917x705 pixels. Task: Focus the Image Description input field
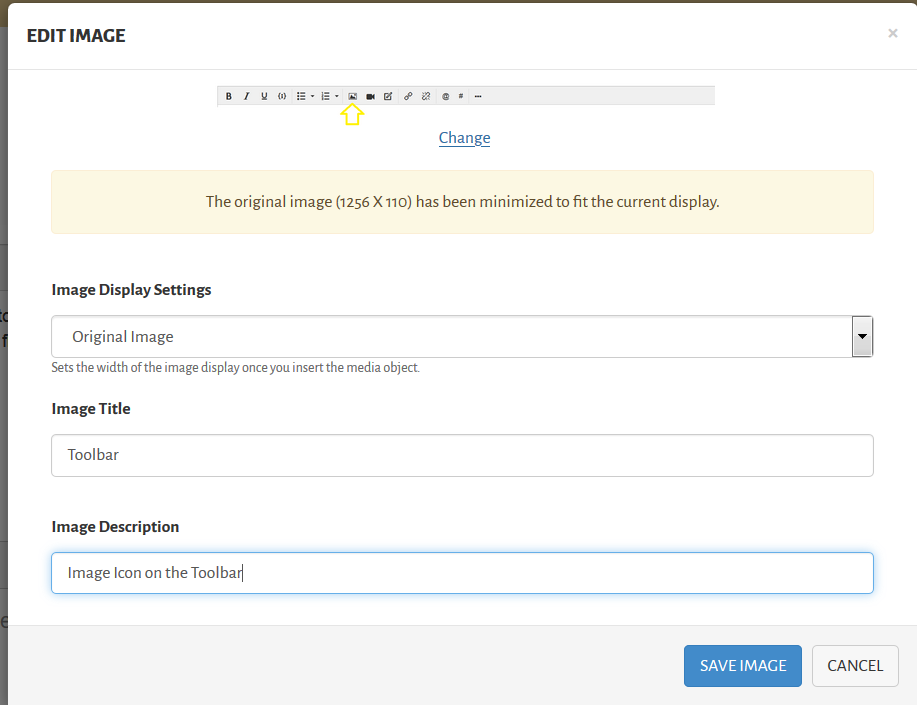[462, 573]
